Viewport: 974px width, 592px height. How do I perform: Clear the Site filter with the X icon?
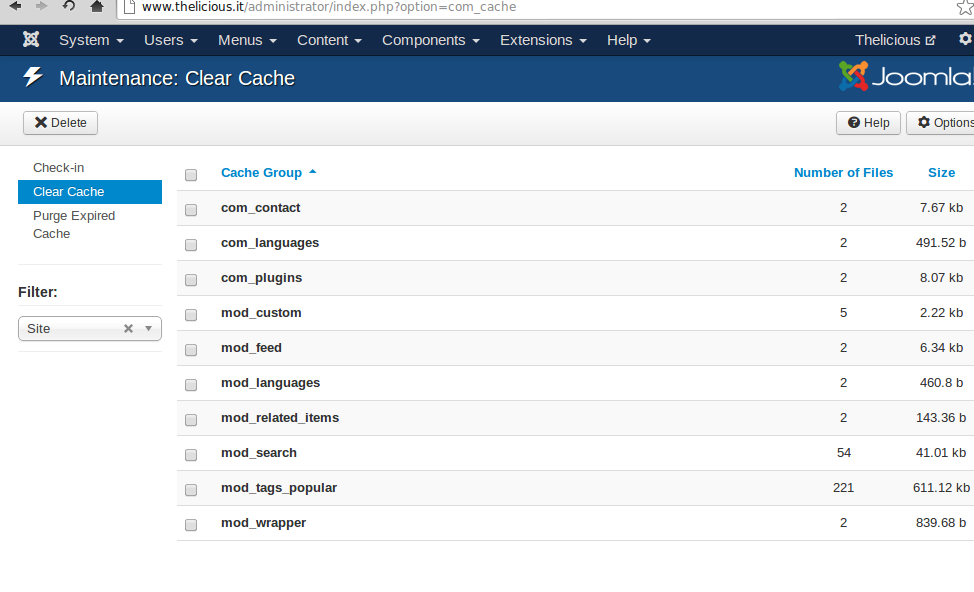128,329
